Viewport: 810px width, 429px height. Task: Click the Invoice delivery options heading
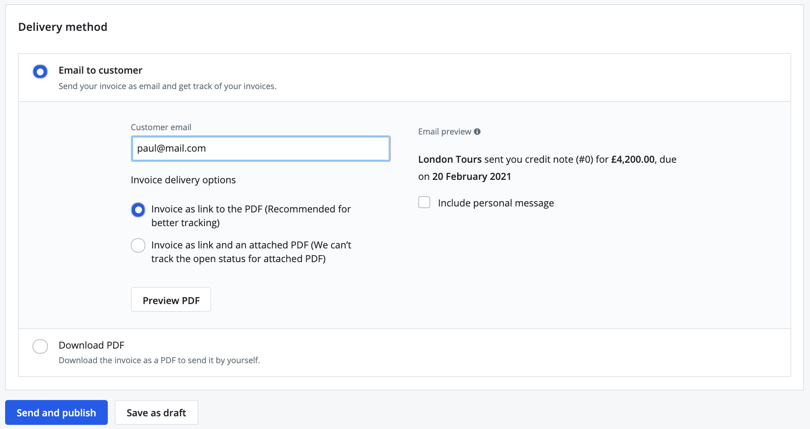coord(183,180)
